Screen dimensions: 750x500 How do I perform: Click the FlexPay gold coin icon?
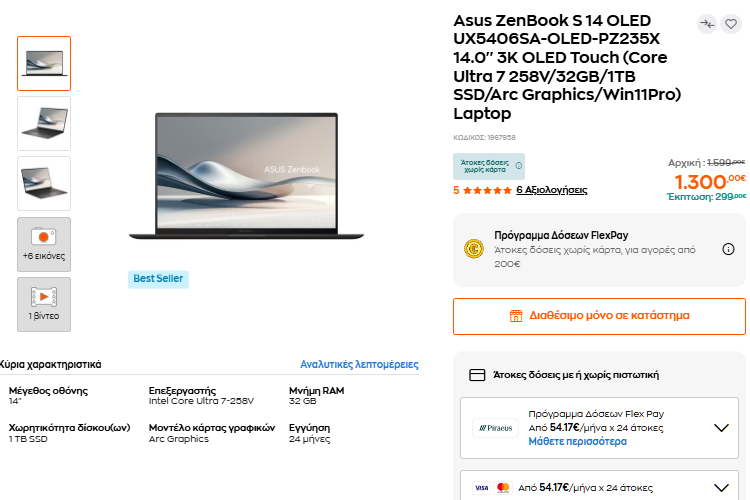point(474,249)
